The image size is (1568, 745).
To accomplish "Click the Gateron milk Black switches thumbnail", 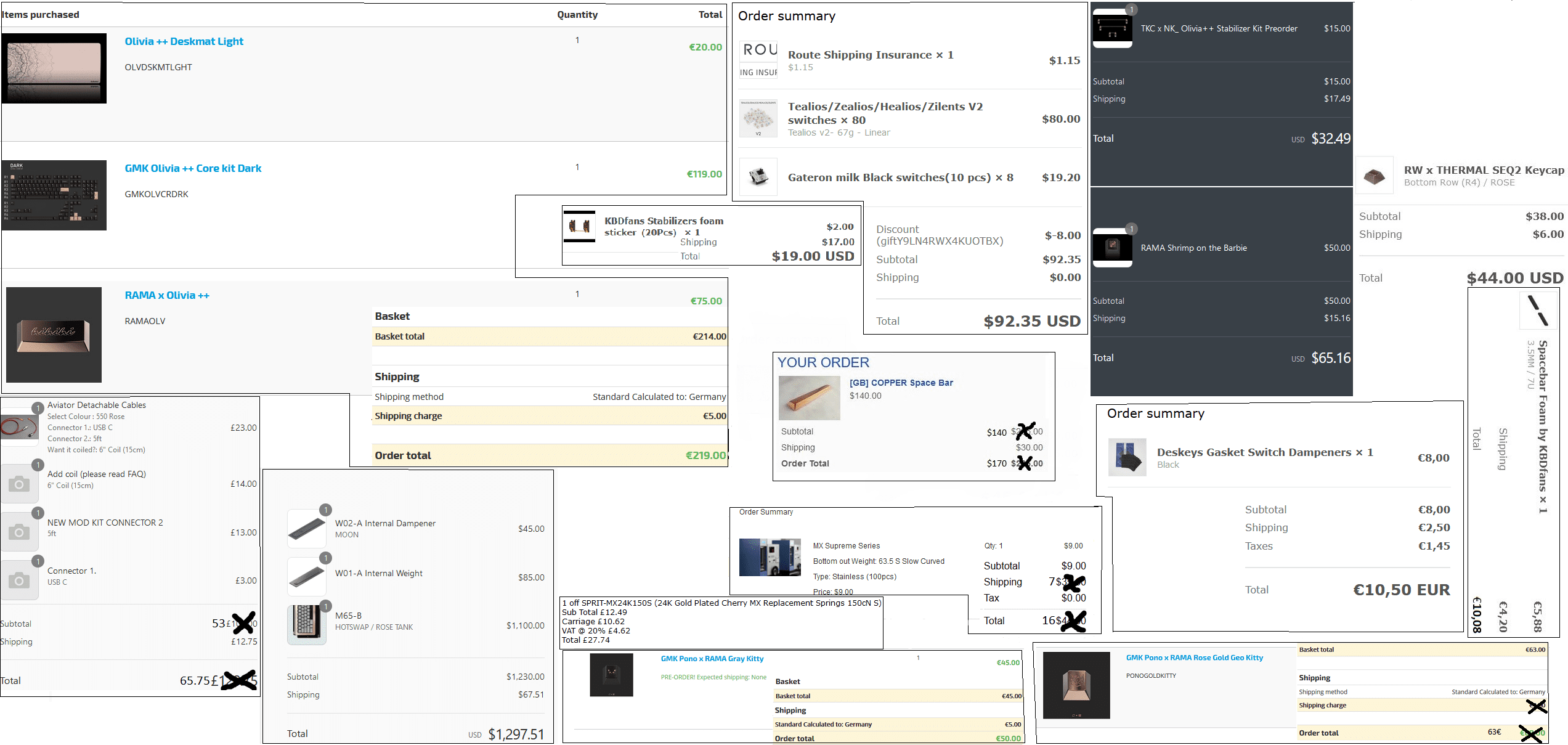I will pos(758,177).
